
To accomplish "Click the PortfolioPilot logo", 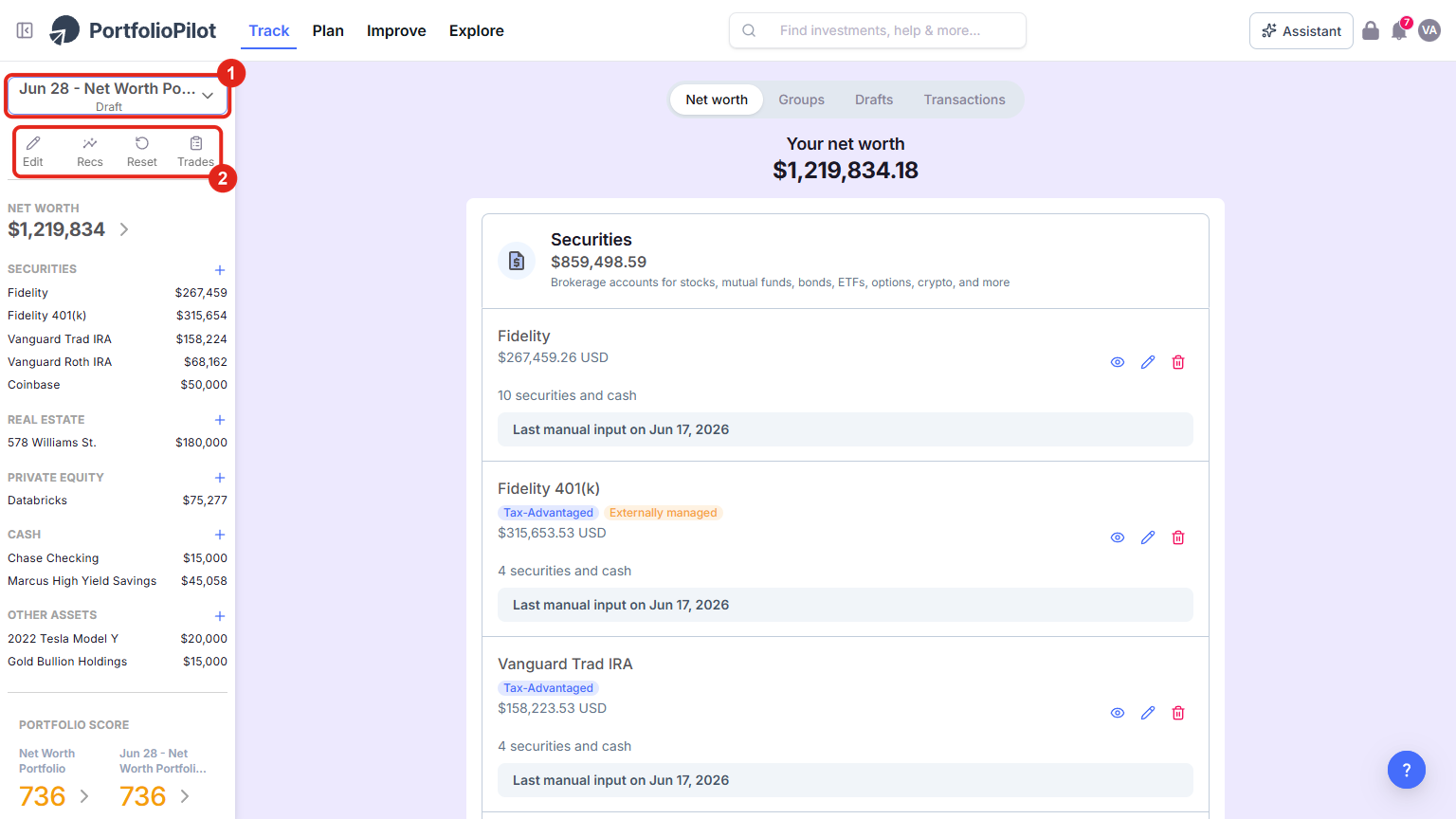I will (x=133, y=30).
